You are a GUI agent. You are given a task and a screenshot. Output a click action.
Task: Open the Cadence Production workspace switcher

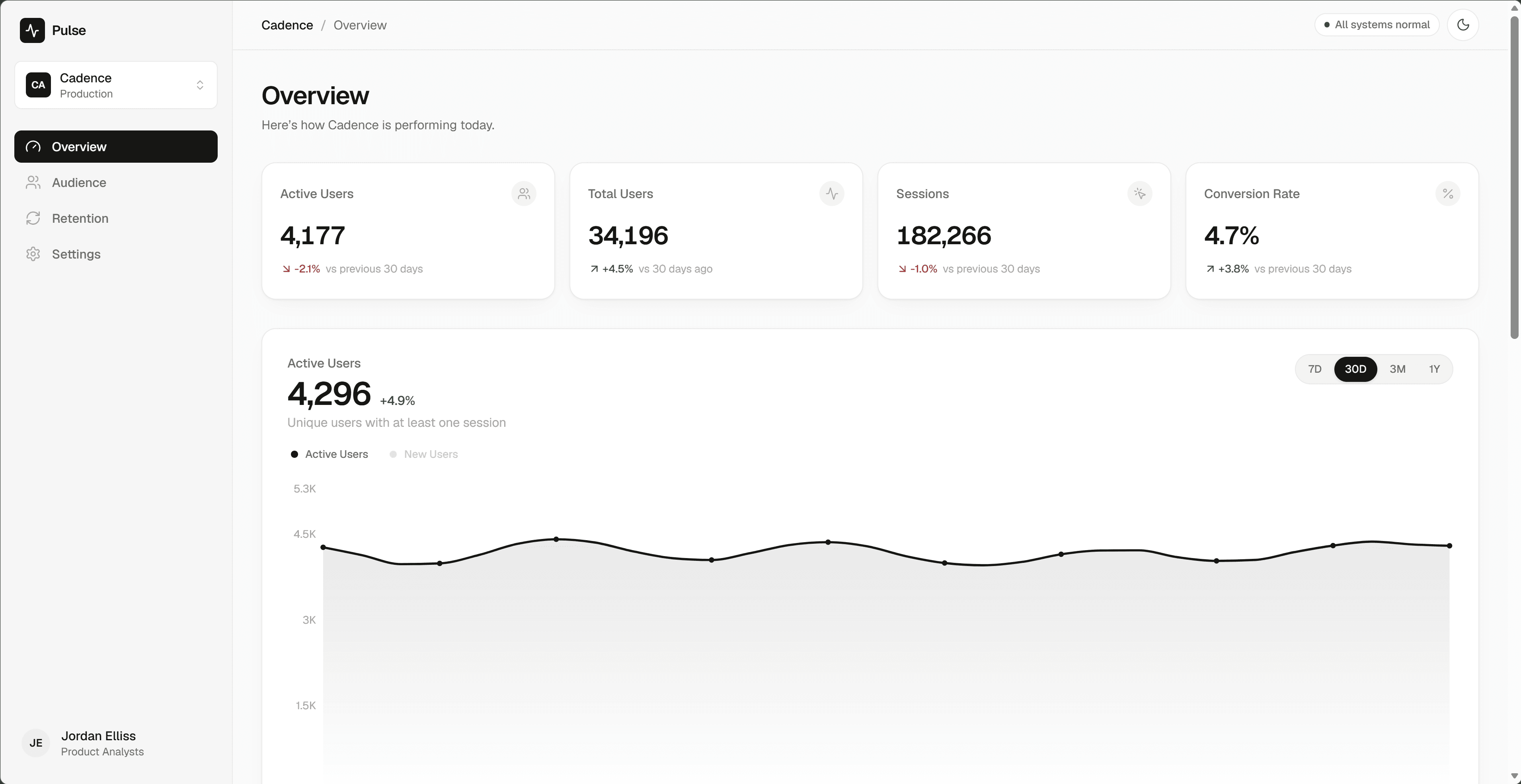[116, 85]
